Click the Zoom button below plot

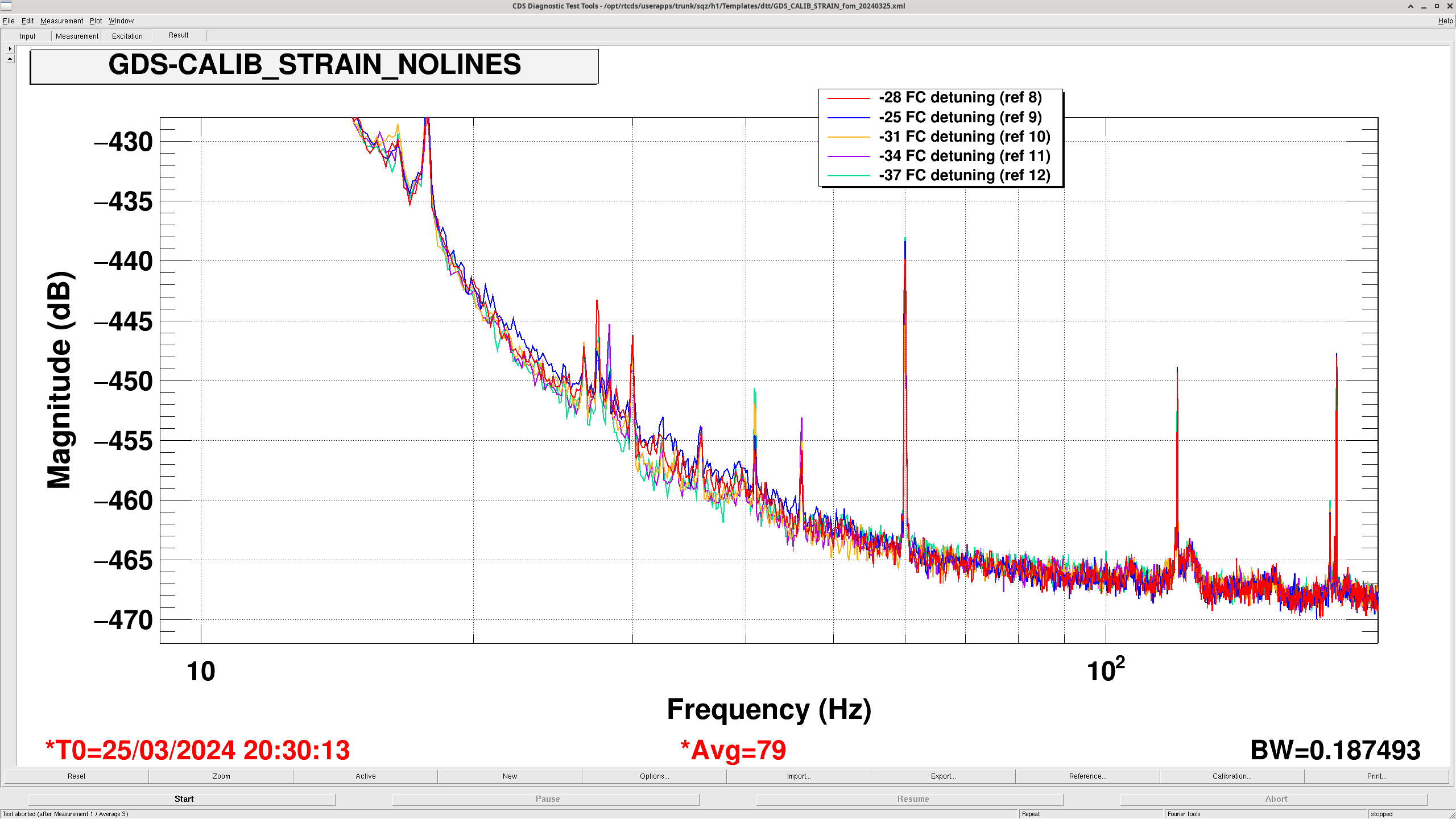[x=221, y=776]
